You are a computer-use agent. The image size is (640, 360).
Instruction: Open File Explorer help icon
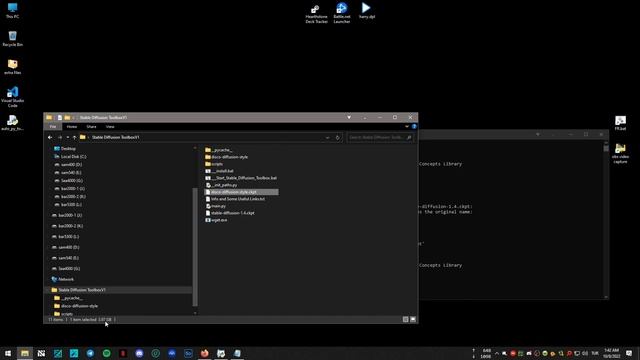point(414,127)
